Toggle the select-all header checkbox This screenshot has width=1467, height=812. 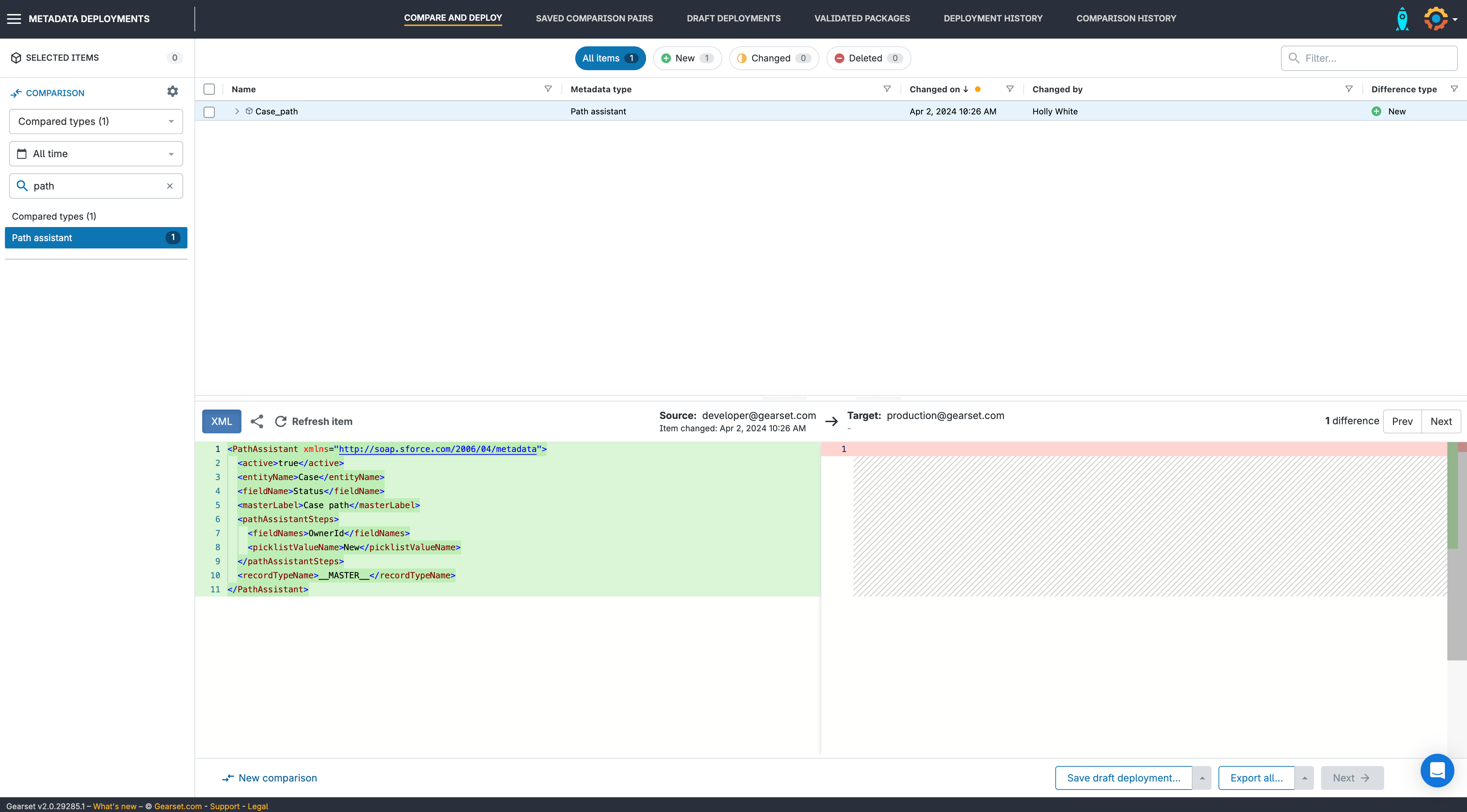point(209,89)
